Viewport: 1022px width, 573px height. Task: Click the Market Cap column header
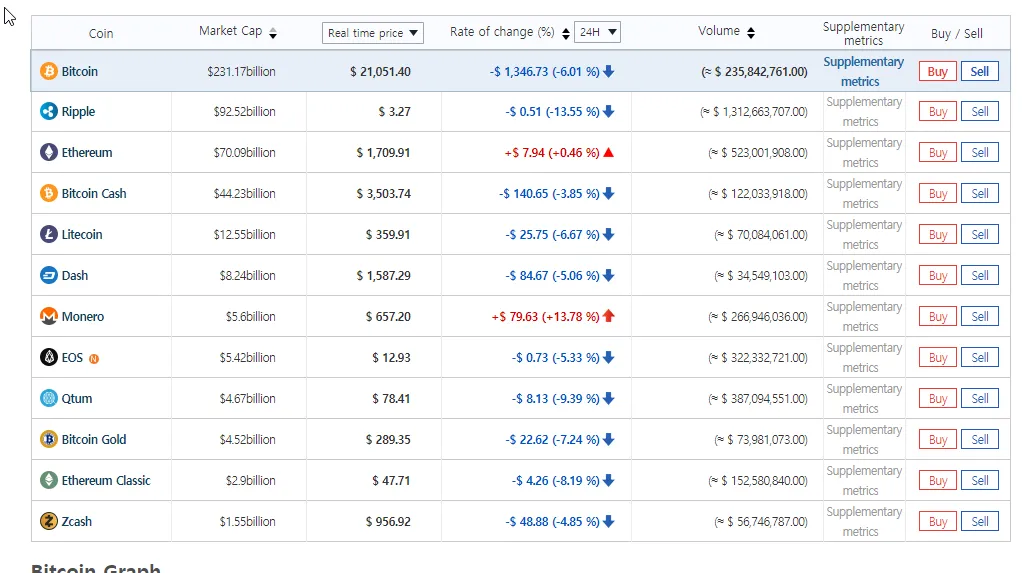point(230,31)
